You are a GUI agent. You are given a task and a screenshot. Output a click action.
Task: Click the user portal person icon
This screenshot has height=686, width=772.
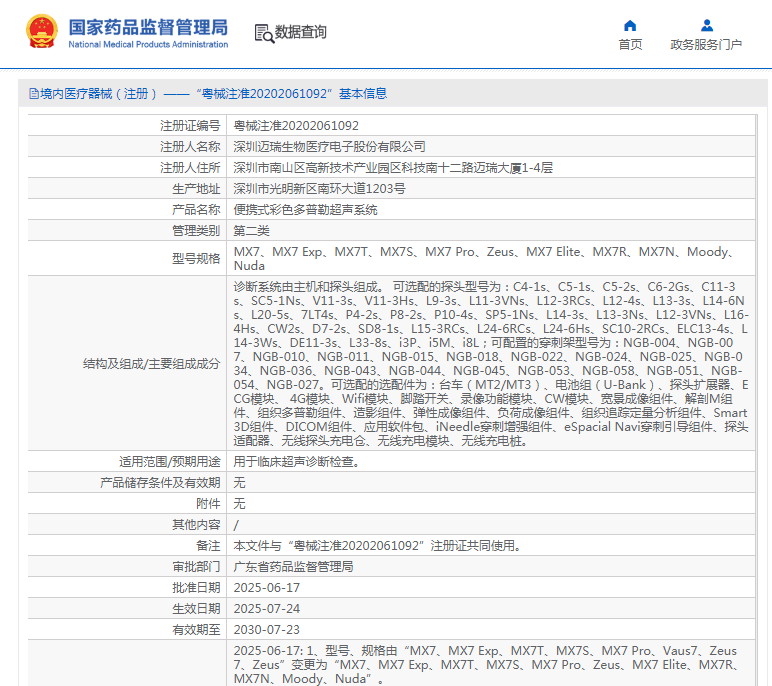click(x=706, y=25)
